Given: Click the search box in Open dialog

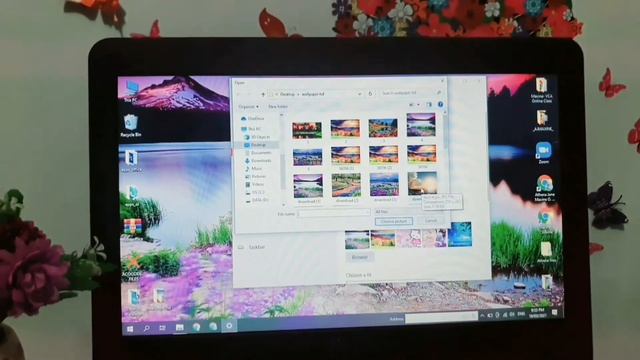Looking at the screenshot, I should point(411,93).
